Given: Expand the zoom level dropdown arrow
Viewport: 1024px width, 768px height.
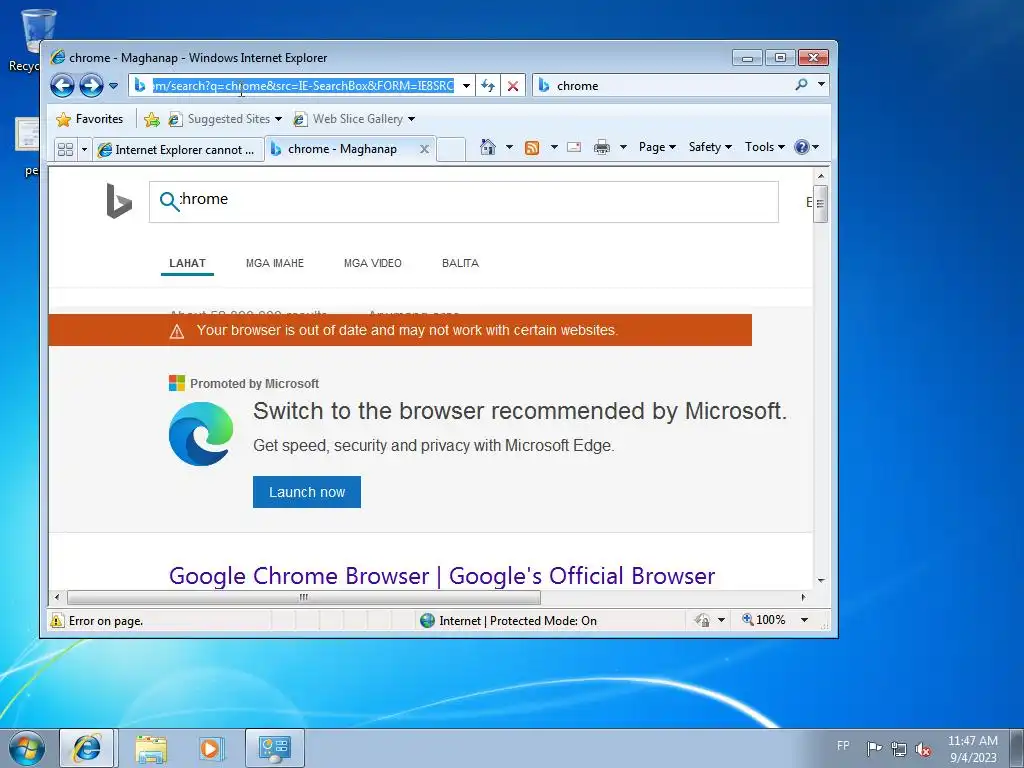Looking at the screenshot, I should [805, 620].
